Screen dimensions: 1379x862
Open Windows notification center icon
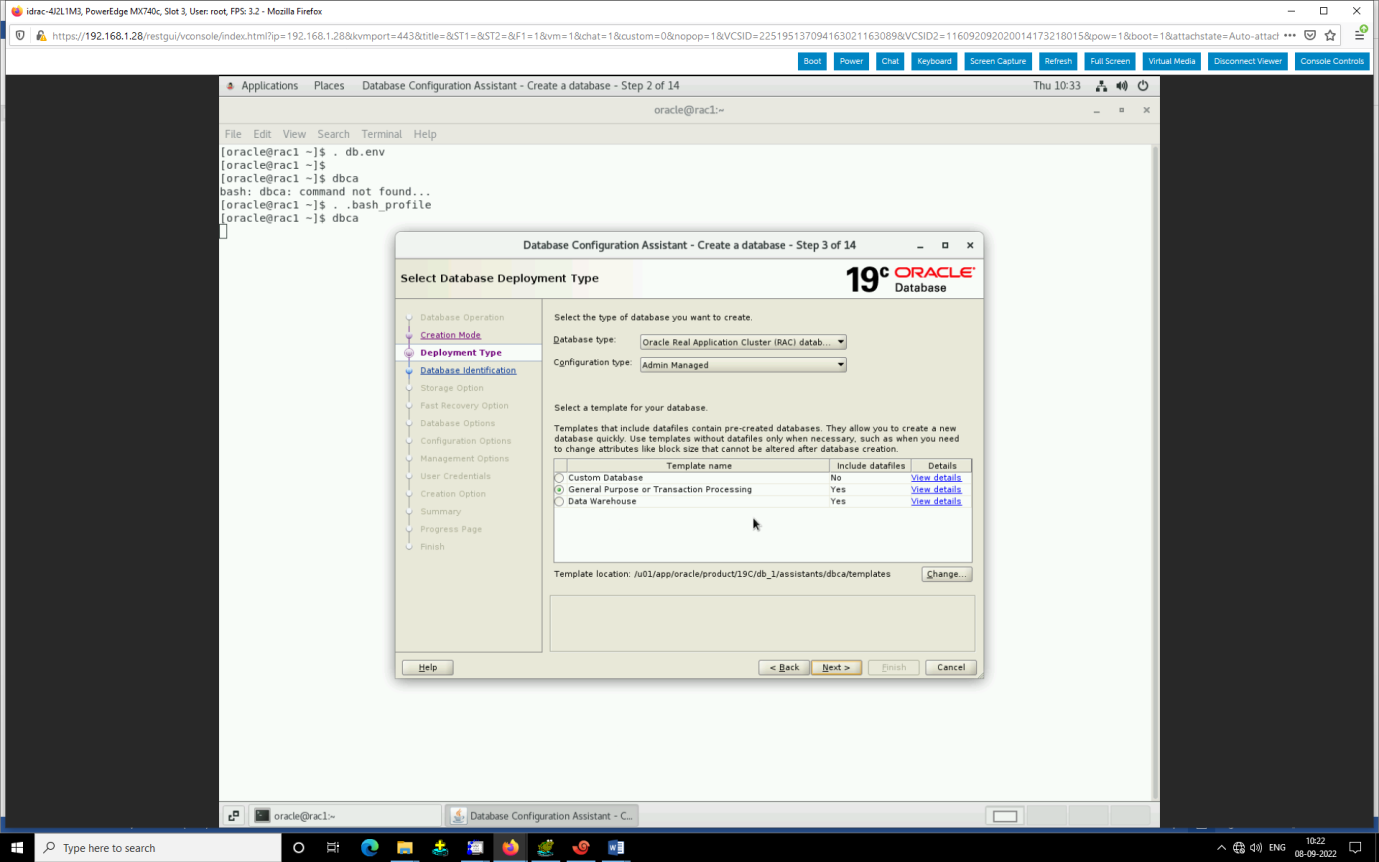point(1356,847)
